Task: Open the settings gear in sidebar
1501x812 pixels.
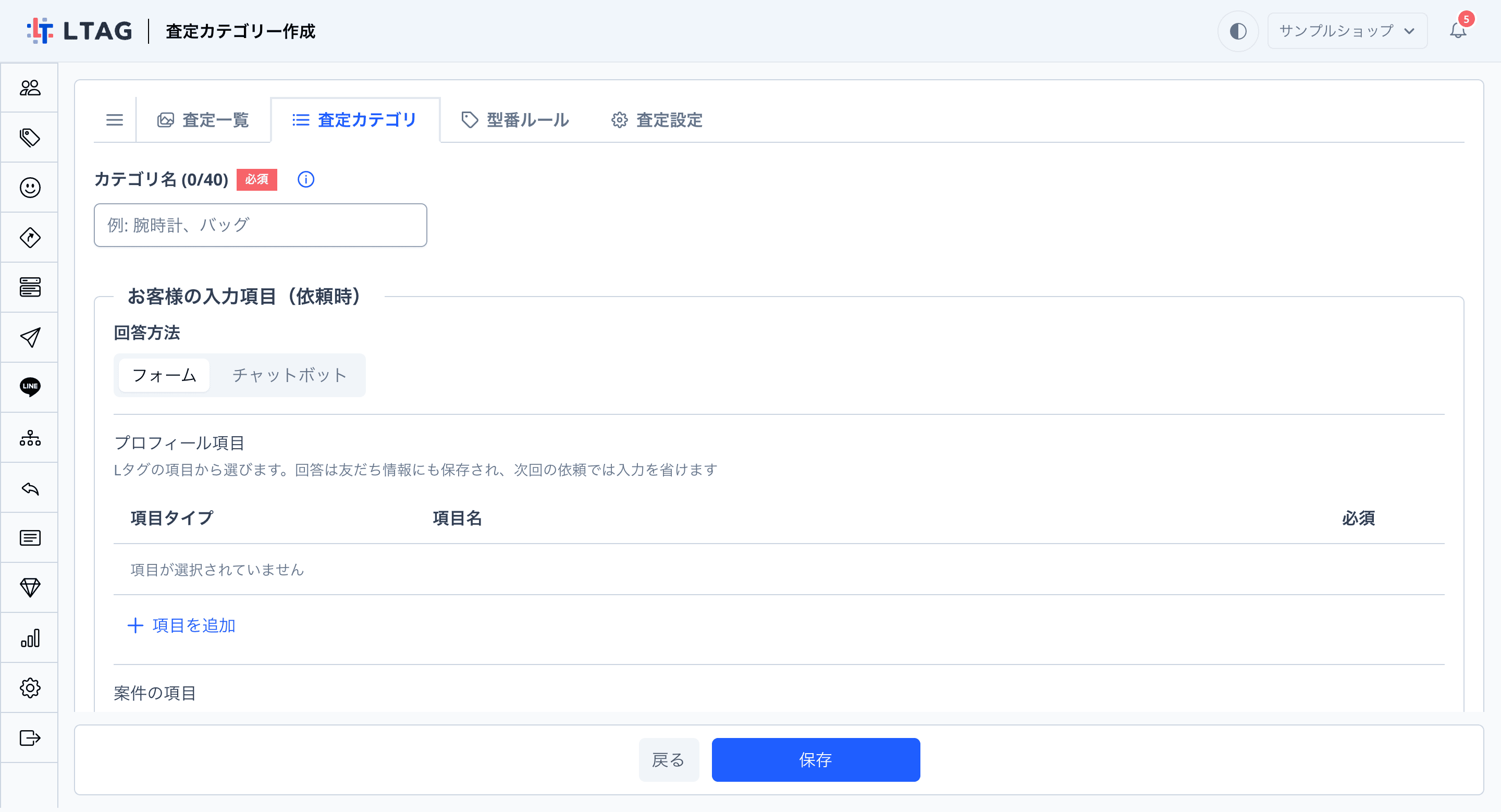Action: pos(30,688)
